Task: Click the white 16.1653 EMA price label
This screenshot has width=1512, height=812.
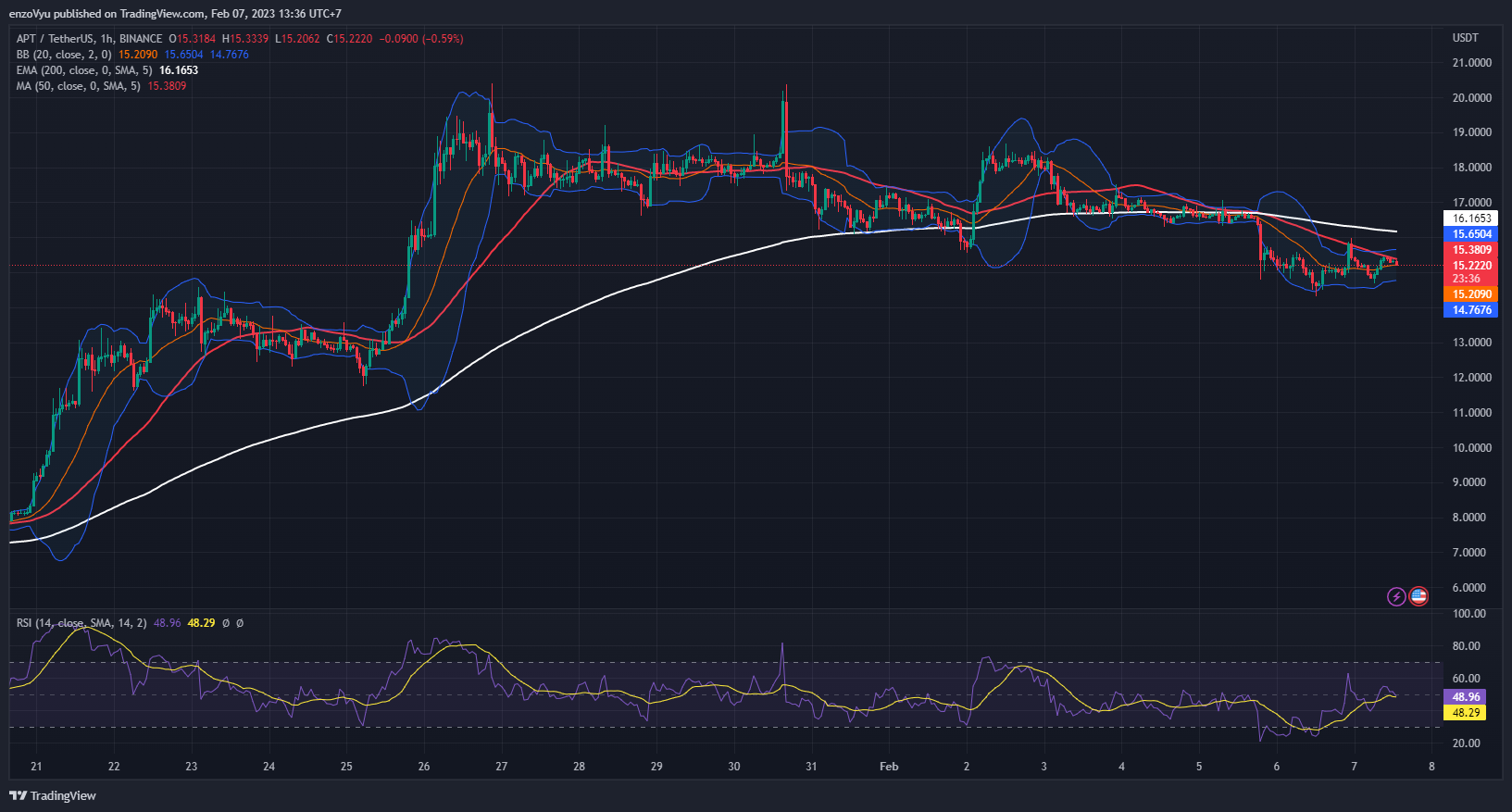Action: [x=1470, y=219]
